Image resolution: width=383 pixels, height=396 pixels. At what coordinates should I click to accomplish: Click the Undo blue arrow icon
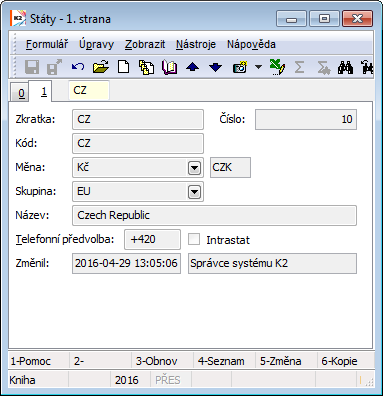78,67
